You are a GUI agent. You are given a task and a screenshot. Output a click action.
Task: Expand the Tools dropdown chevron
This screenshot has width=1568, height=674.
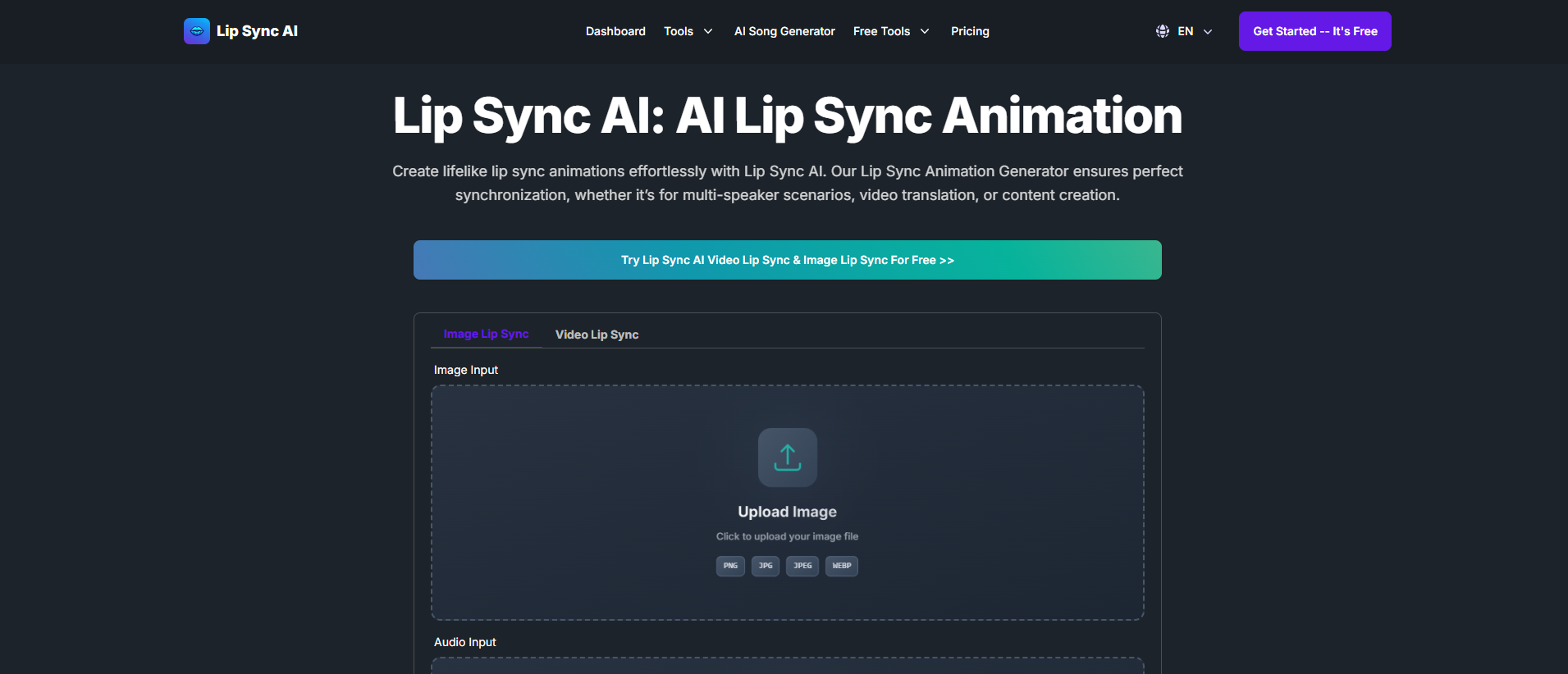(708, 31)
